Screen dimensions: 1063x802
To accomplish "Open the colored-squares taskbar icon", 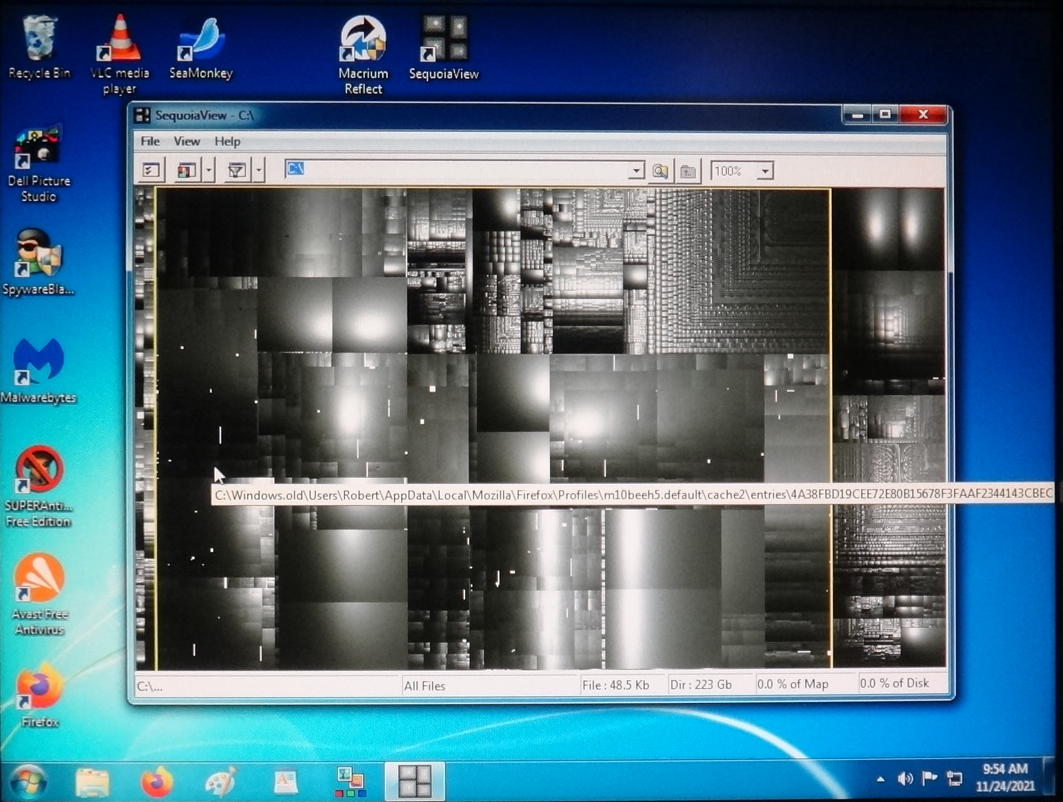I will 350,782.
